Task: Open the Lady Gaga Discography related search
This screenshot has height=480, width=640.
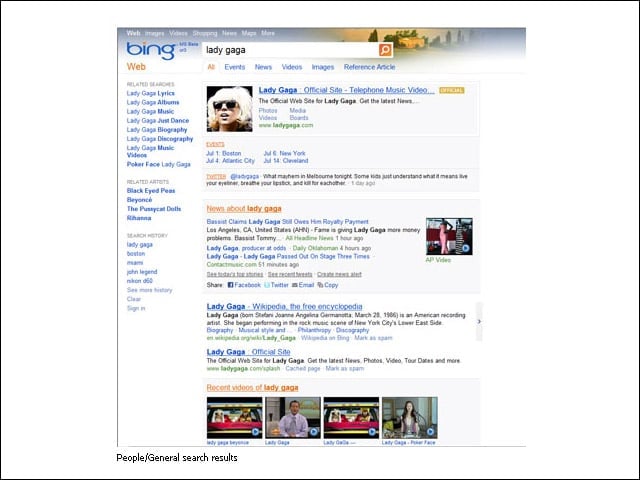Action: click(160, 139)
